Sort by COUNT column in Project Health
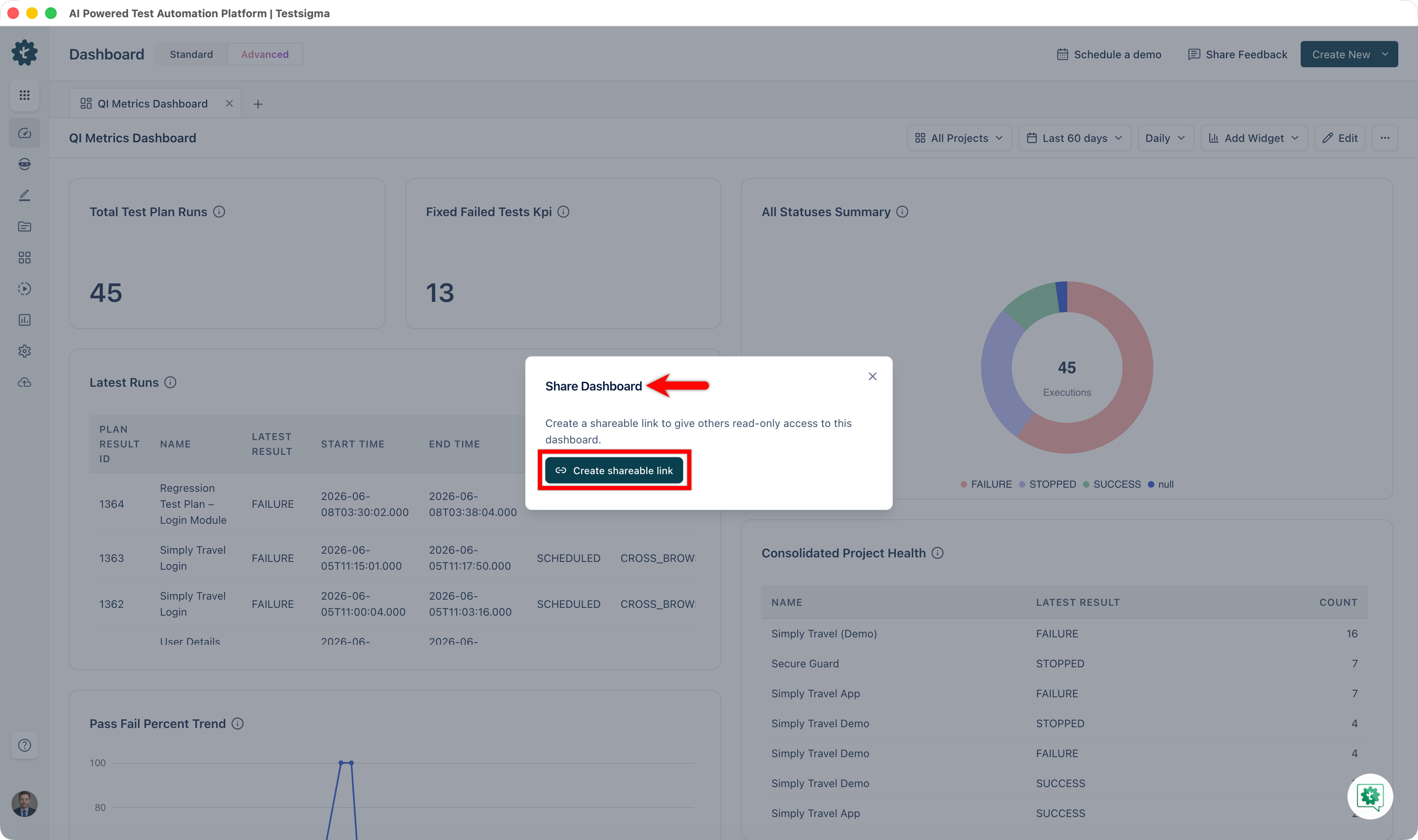 (x=1338, y=602)
